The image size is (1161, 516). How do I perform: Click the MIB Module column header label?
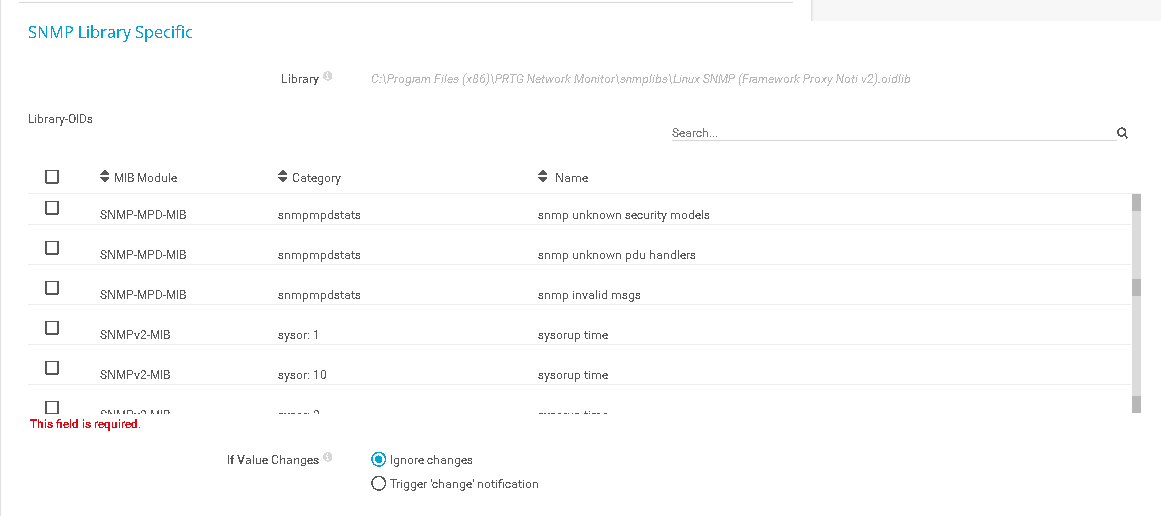(x=146, y=178)
